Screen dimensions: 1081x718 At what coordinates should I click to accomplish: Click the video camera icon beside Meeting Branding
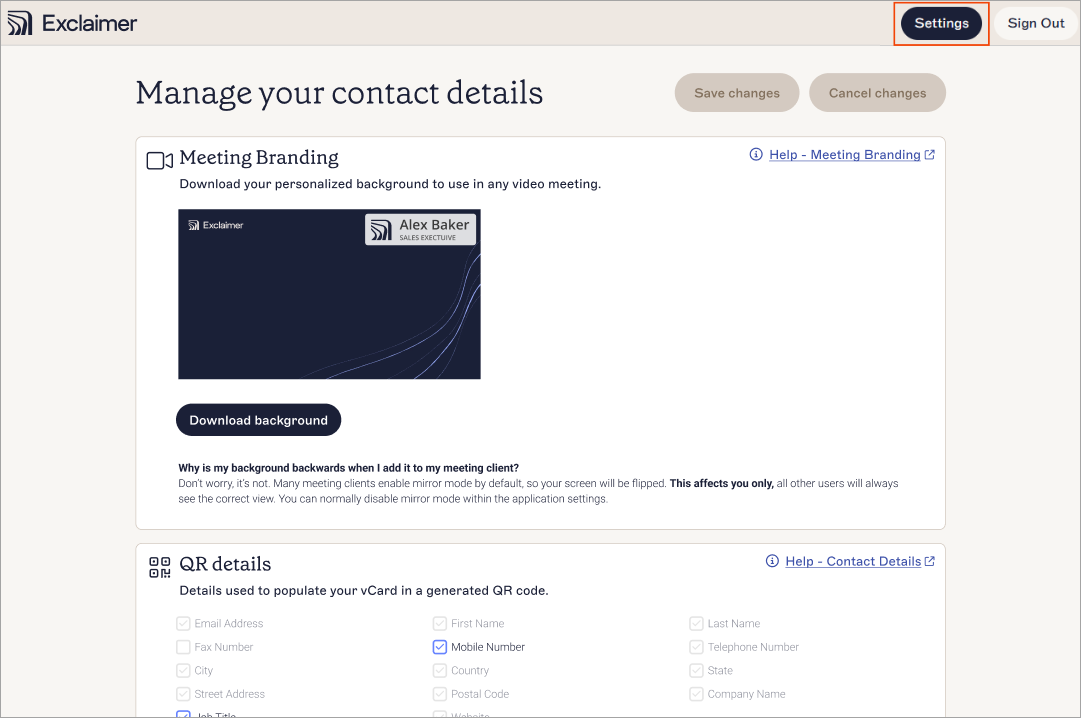159,159
